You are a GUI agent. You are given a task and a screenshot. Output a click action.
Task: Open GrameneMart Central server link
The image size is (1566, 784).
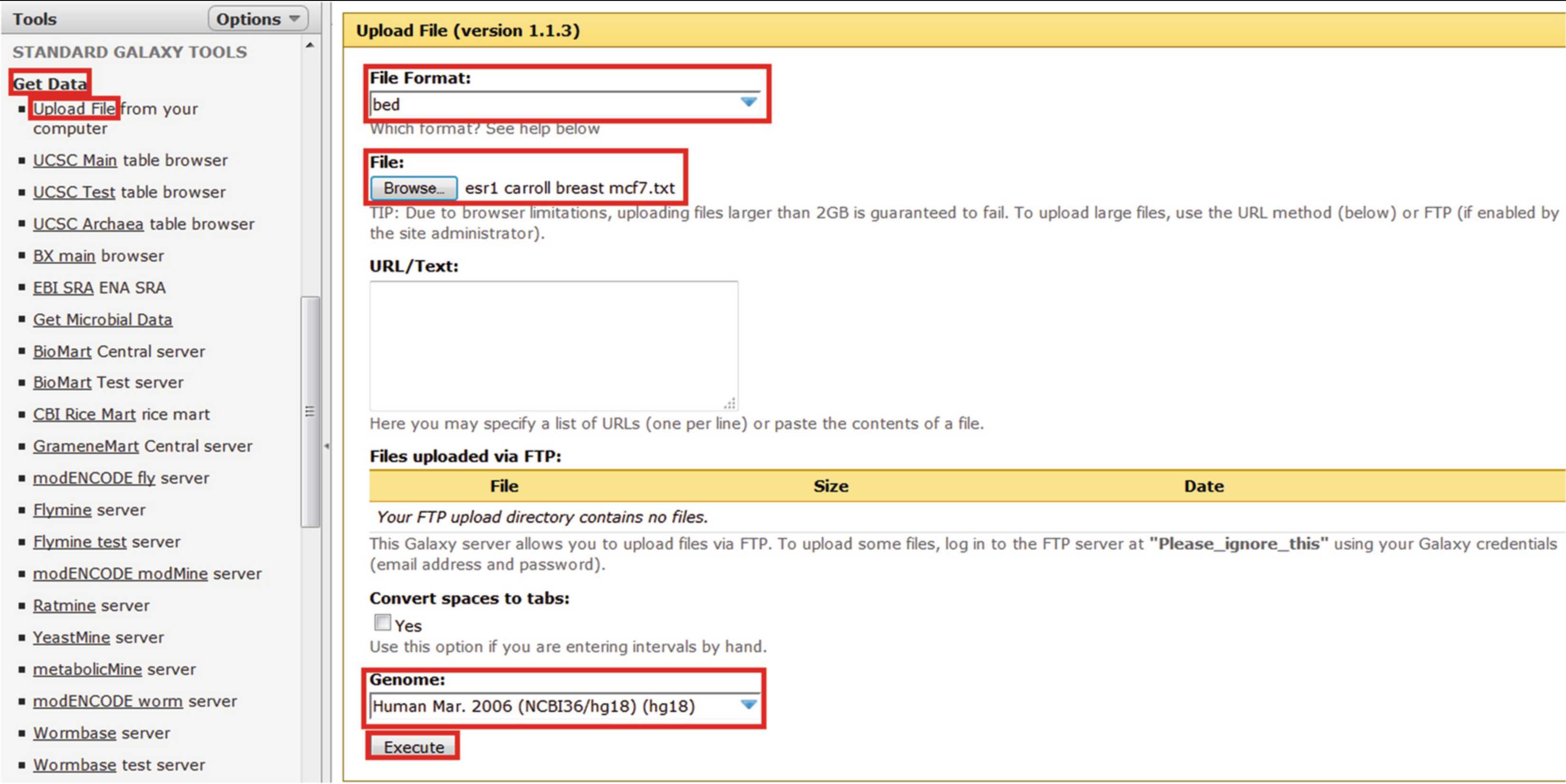(86, 446)
